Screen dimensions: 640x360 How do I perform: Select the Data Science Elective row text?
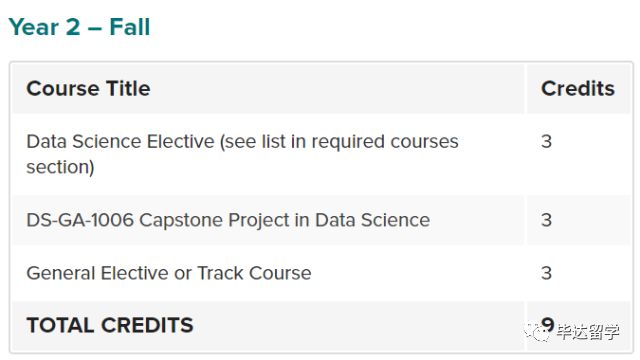(242, 154)
